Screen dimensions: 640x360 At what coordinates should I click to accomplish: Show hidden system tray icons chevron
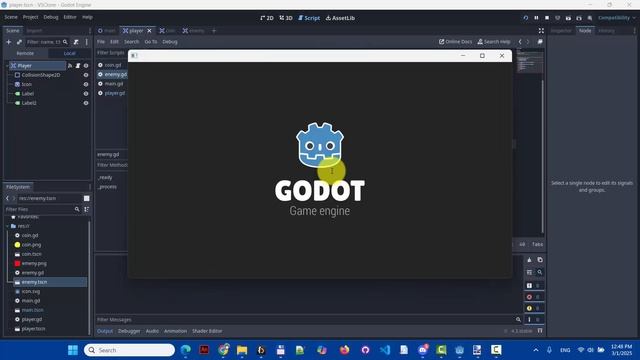coord(536,350)
